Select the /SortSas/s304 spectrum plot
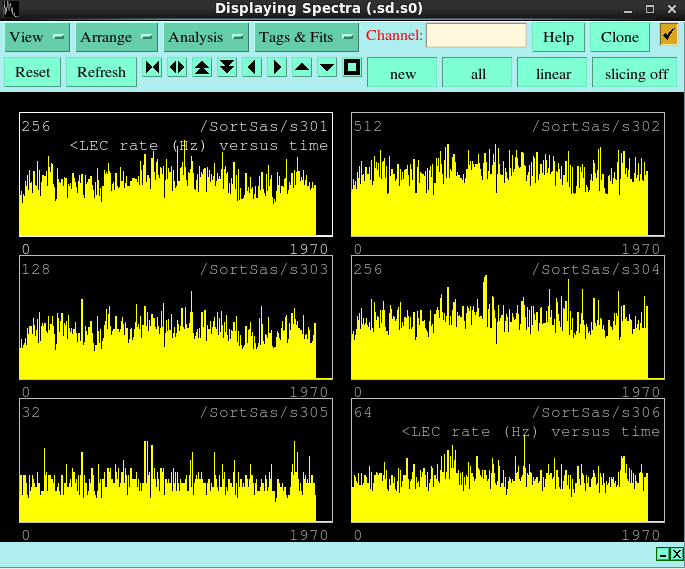Screen dimensions: 685x569 click(507, 319)
